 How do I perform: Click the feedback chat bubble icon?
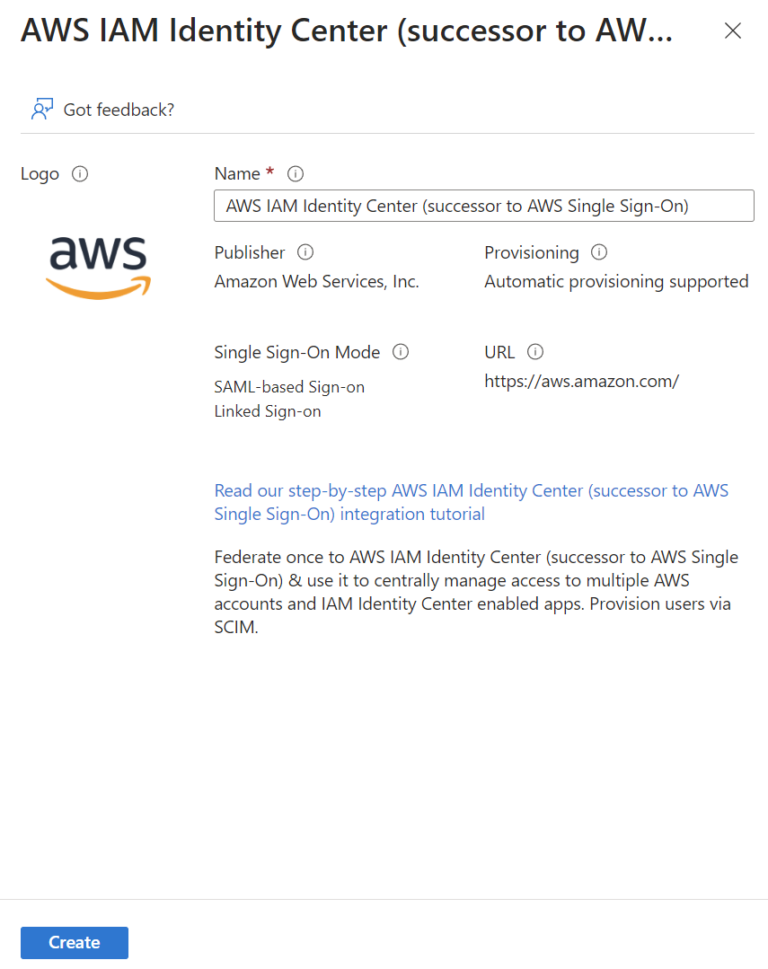point(41,107)
